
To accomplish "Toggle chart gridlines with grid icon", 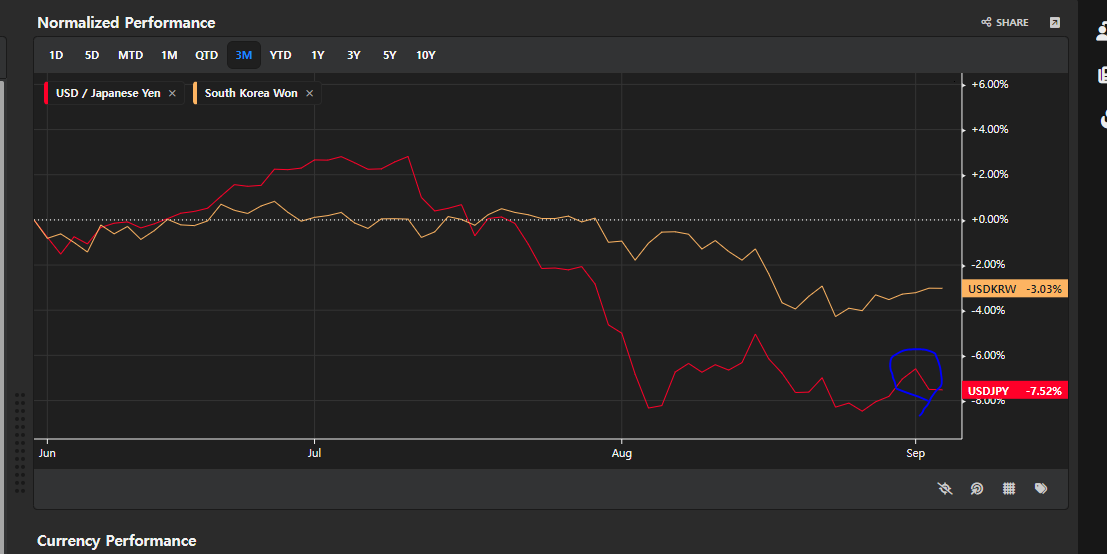I will (x=1009, y=489).
